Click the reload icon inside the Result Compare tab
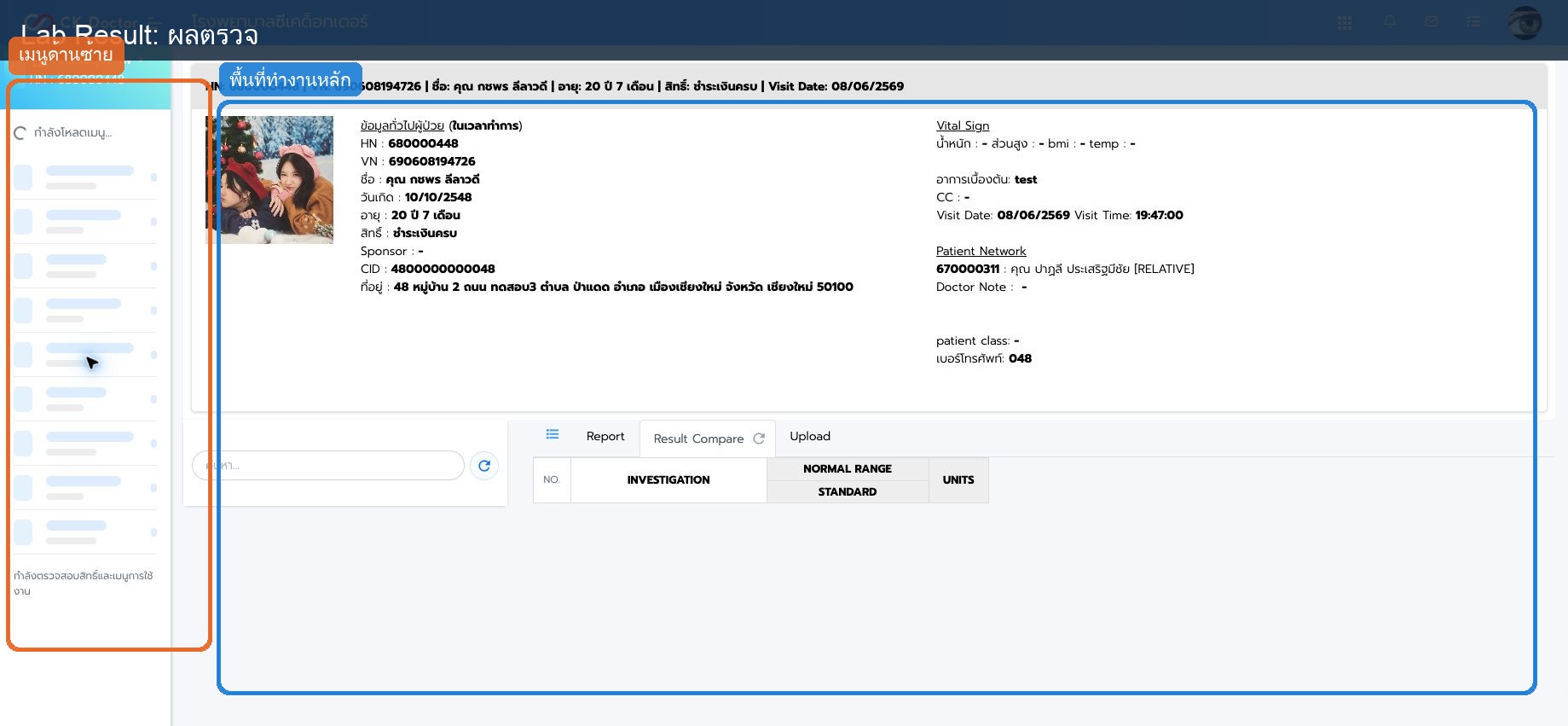Image resolution: width=1568 pixels, height=726 pixels. (x=759, y=439)
